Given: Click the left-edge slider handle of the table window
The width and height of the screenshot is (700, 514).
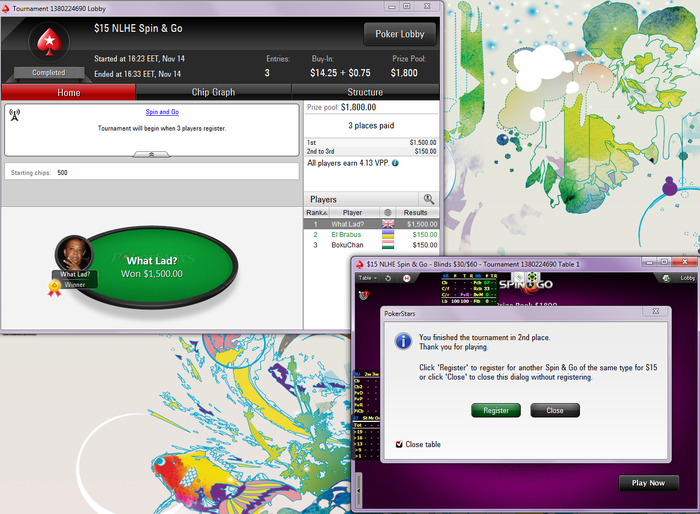Looking at the screenshot, I should coord(358,489).
